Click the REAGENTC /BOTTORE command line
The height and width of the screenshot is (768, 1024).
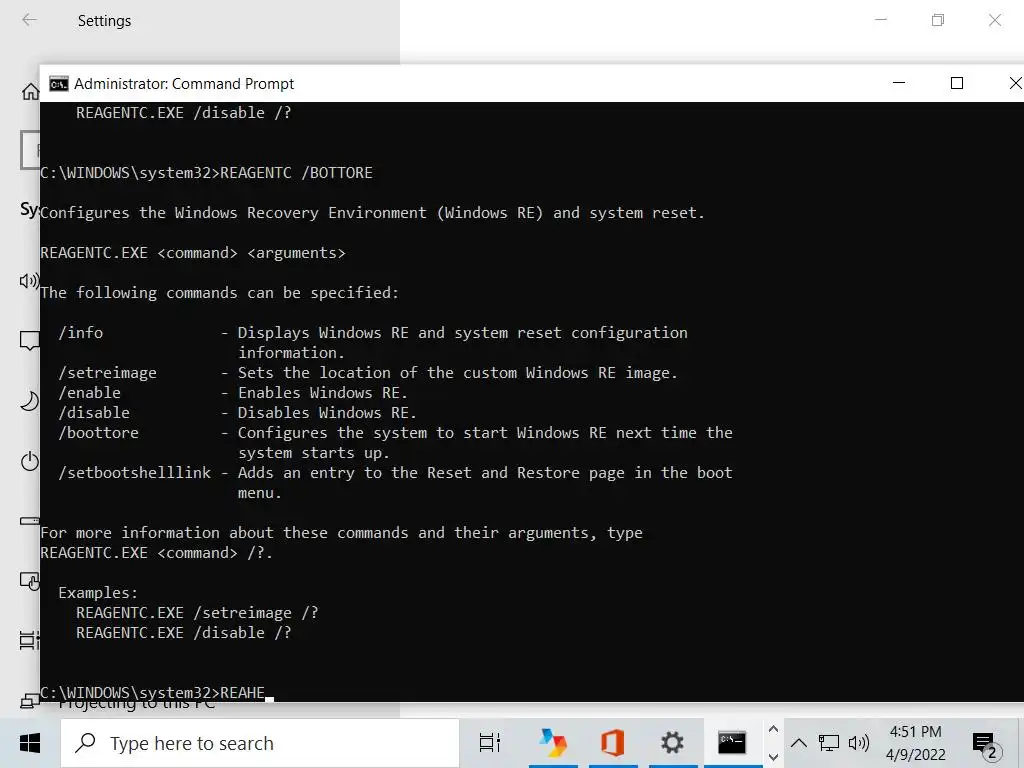(206, 173)
